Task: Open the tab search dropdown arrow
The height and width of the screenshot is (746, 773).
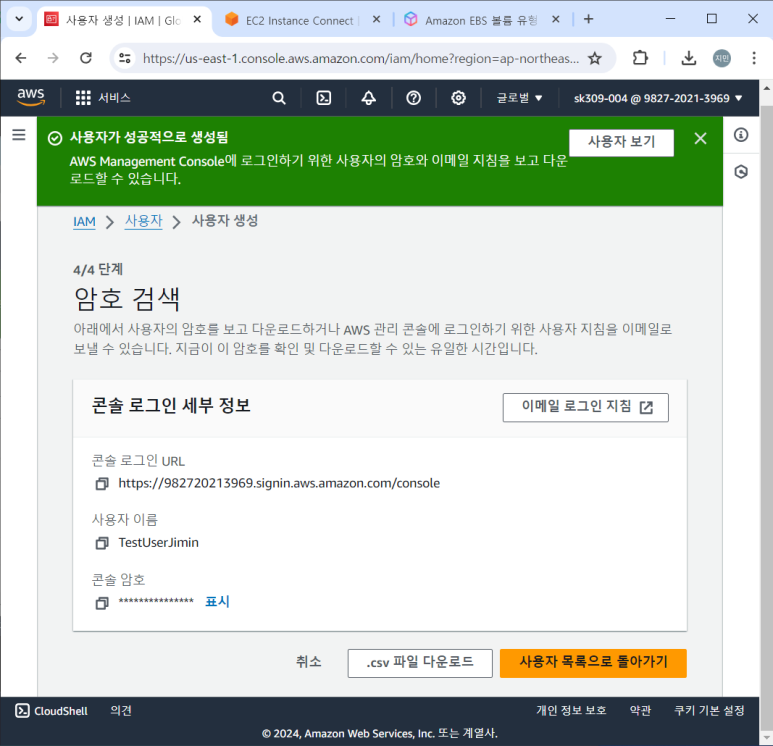Action: 19,19
